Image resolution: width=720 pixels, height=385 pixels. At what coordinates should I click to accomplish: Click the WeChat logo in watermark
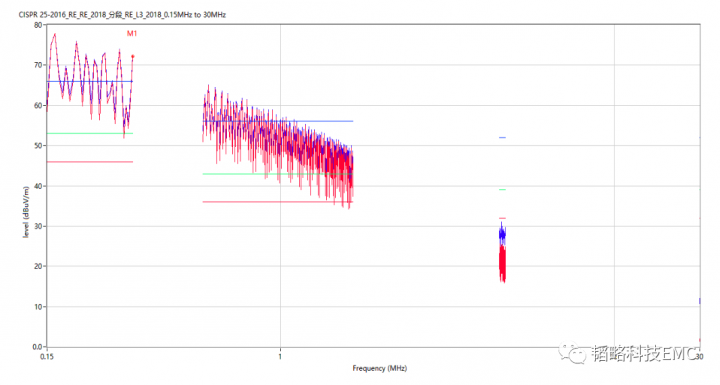(572, 353)
